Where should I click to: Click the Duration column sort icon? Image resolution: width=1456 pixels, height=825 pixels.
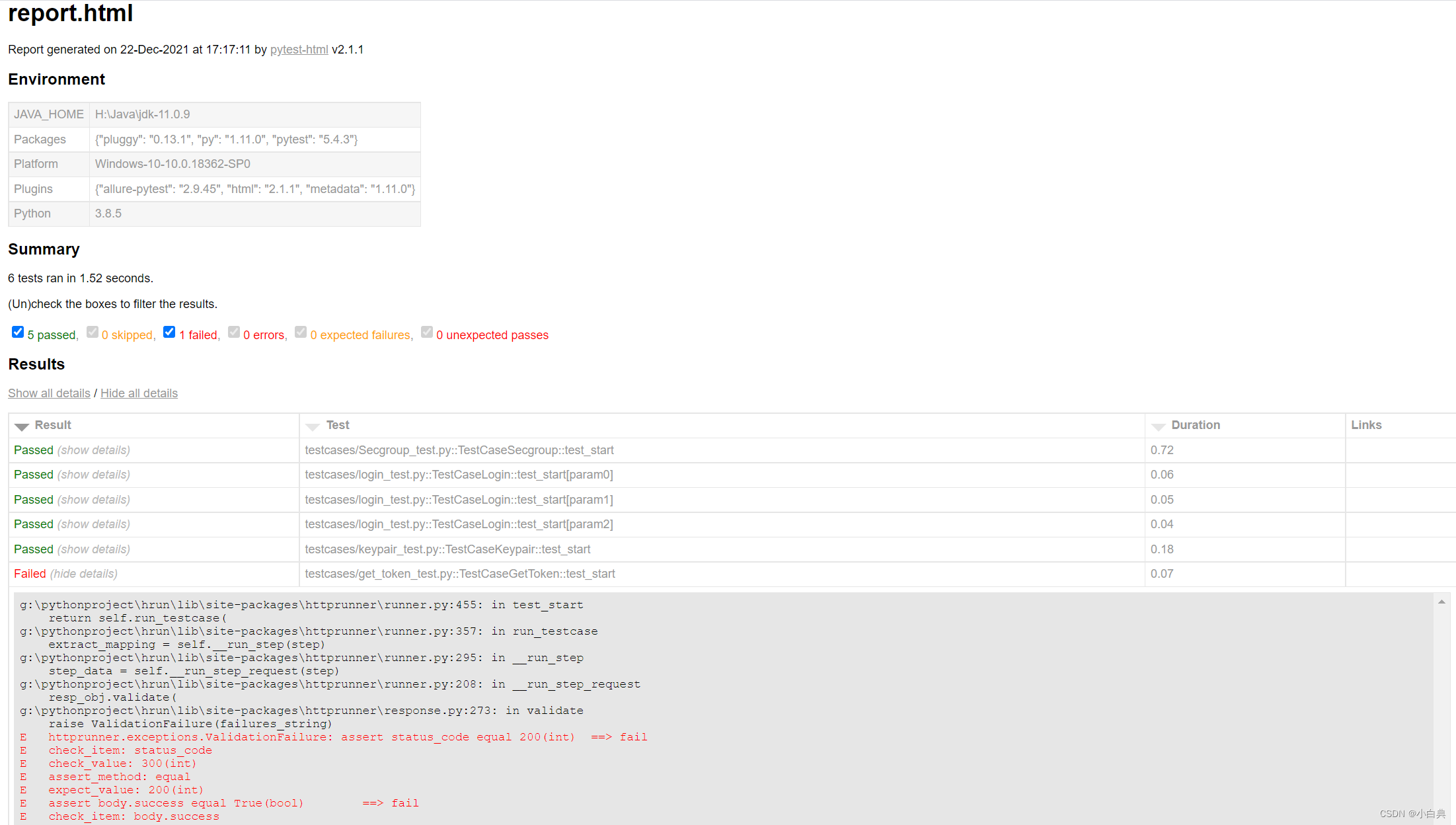[x=1160, y=425]
